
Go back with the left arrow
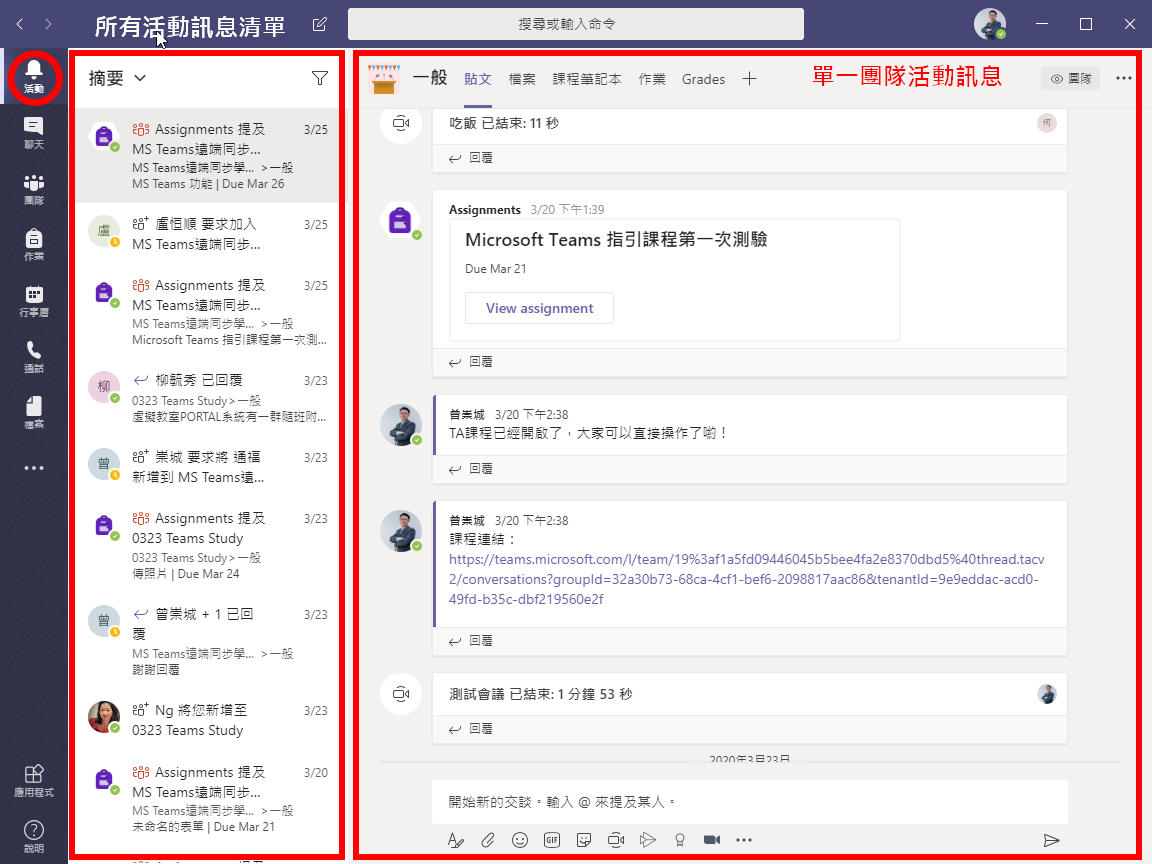[20, 24]
